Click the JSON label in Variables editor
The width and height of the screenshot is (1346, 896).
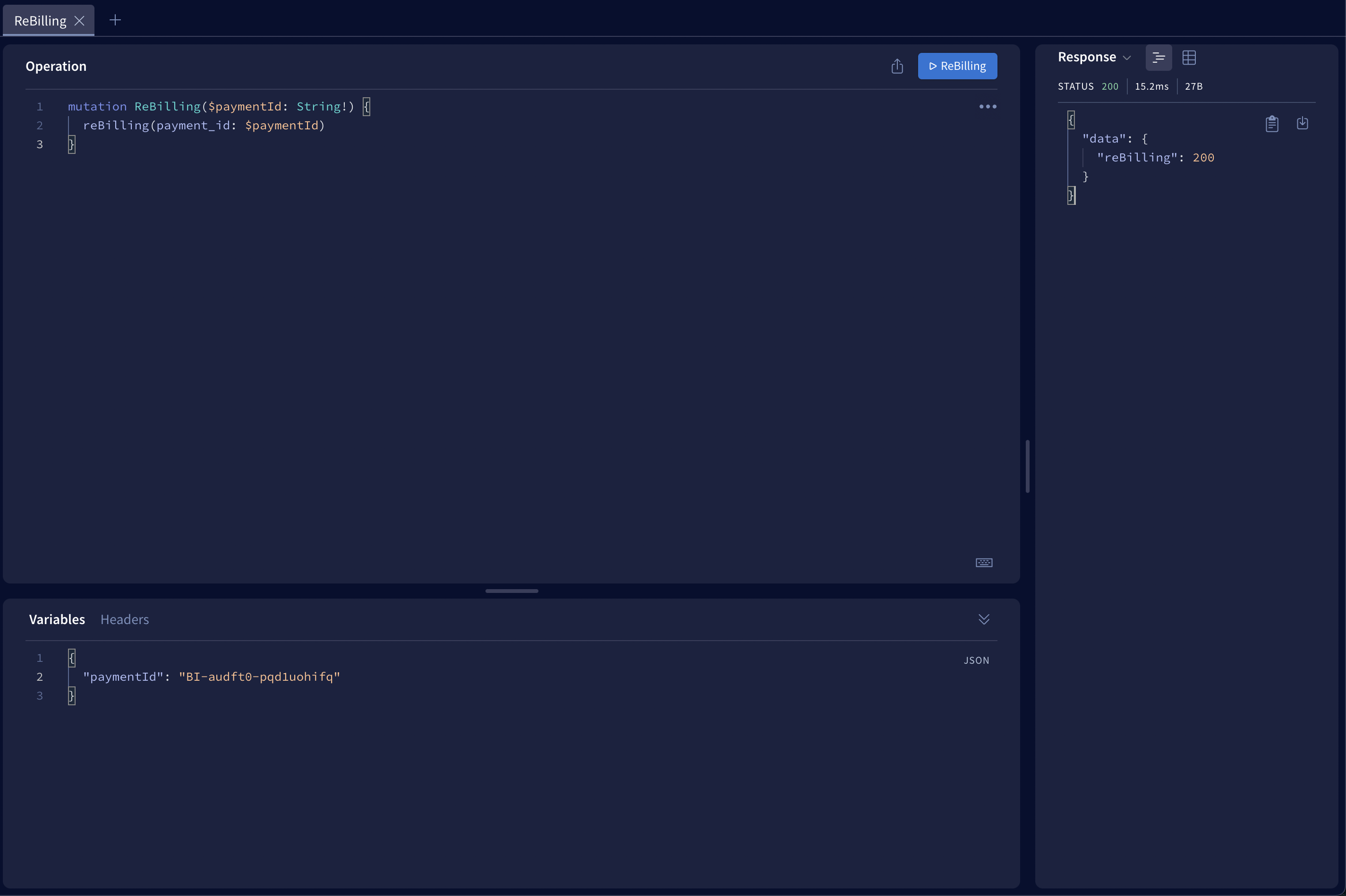(976, 660)
